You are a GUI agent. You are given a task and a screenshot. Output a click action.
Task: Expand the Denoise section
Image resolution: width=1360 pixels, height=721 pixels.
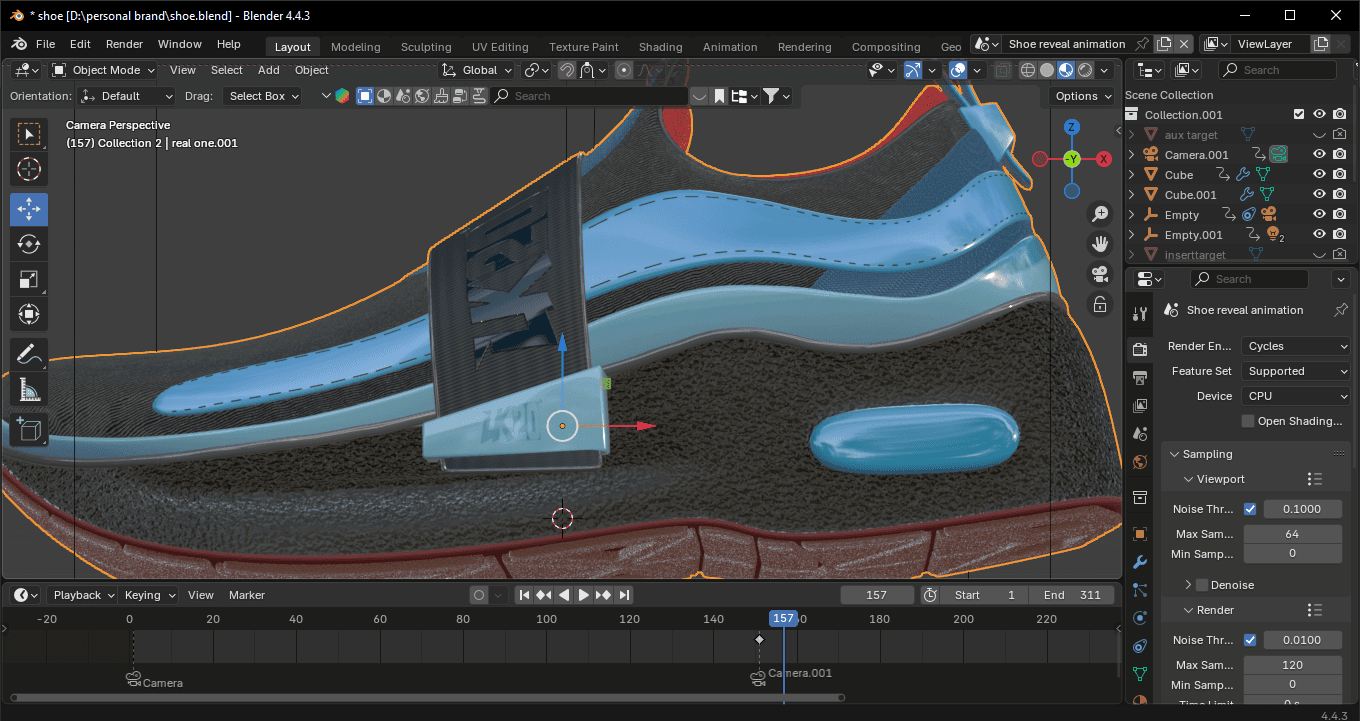[1188, 585]
